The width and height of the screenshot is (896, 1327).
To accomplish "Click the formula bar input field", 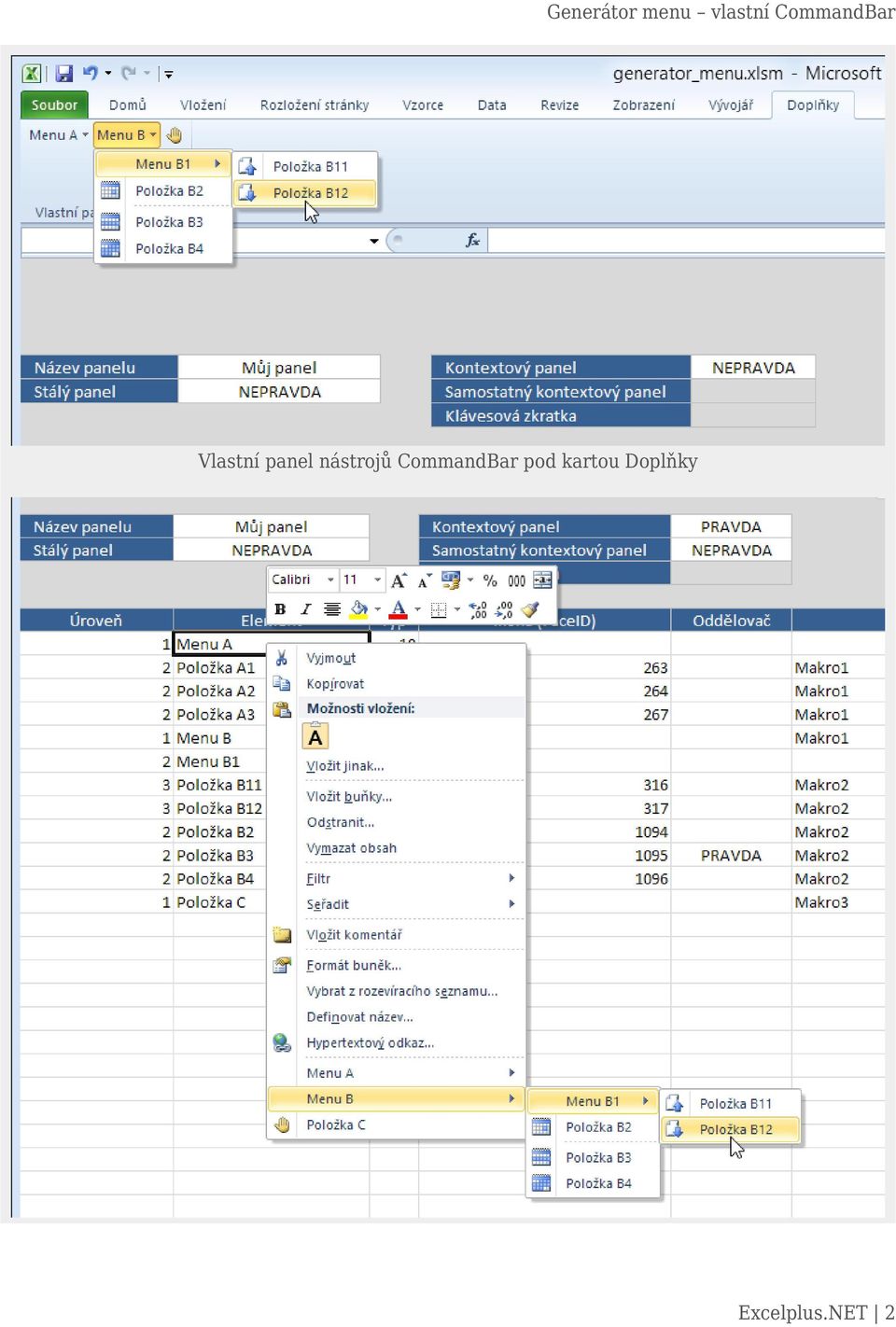I will click(686, 241).
